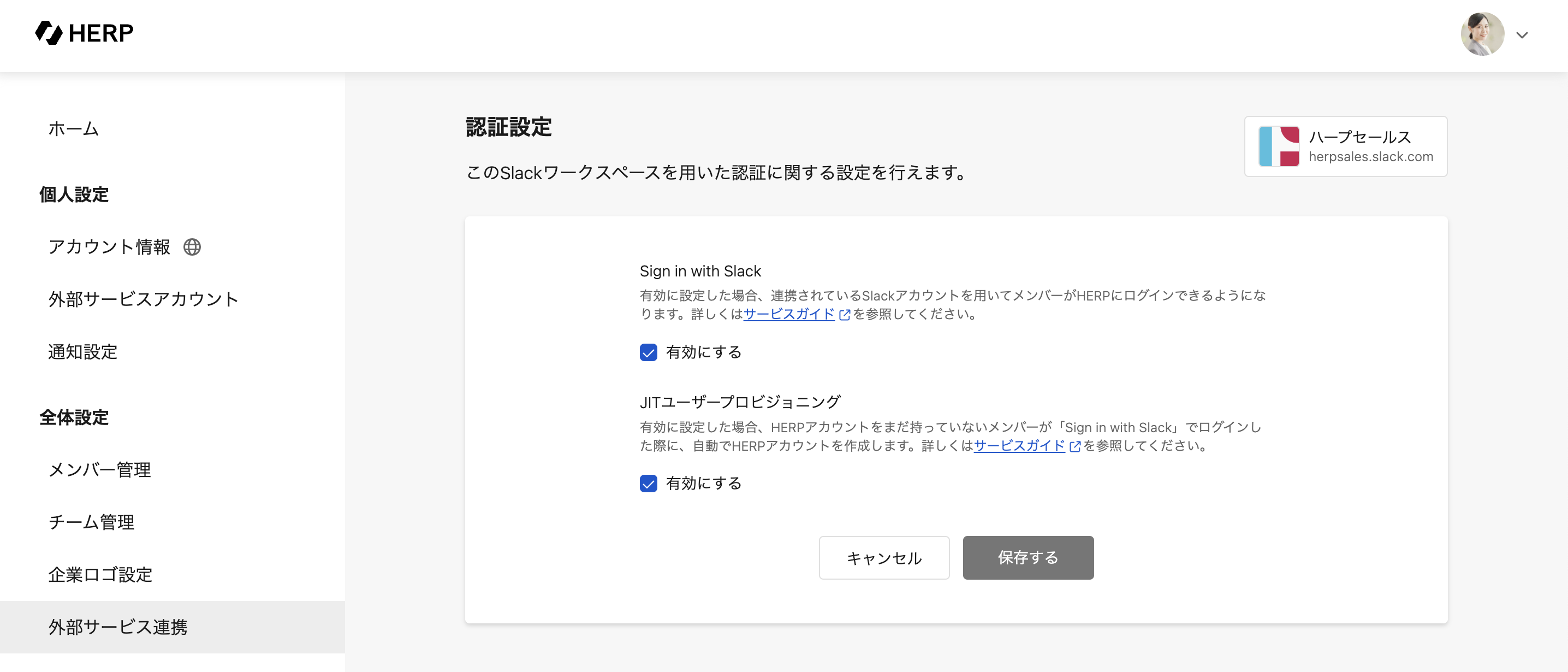Click external link icon in Sign in with Slack description
This screenshot has height=672, width=1568.
(x=844, y=315)
